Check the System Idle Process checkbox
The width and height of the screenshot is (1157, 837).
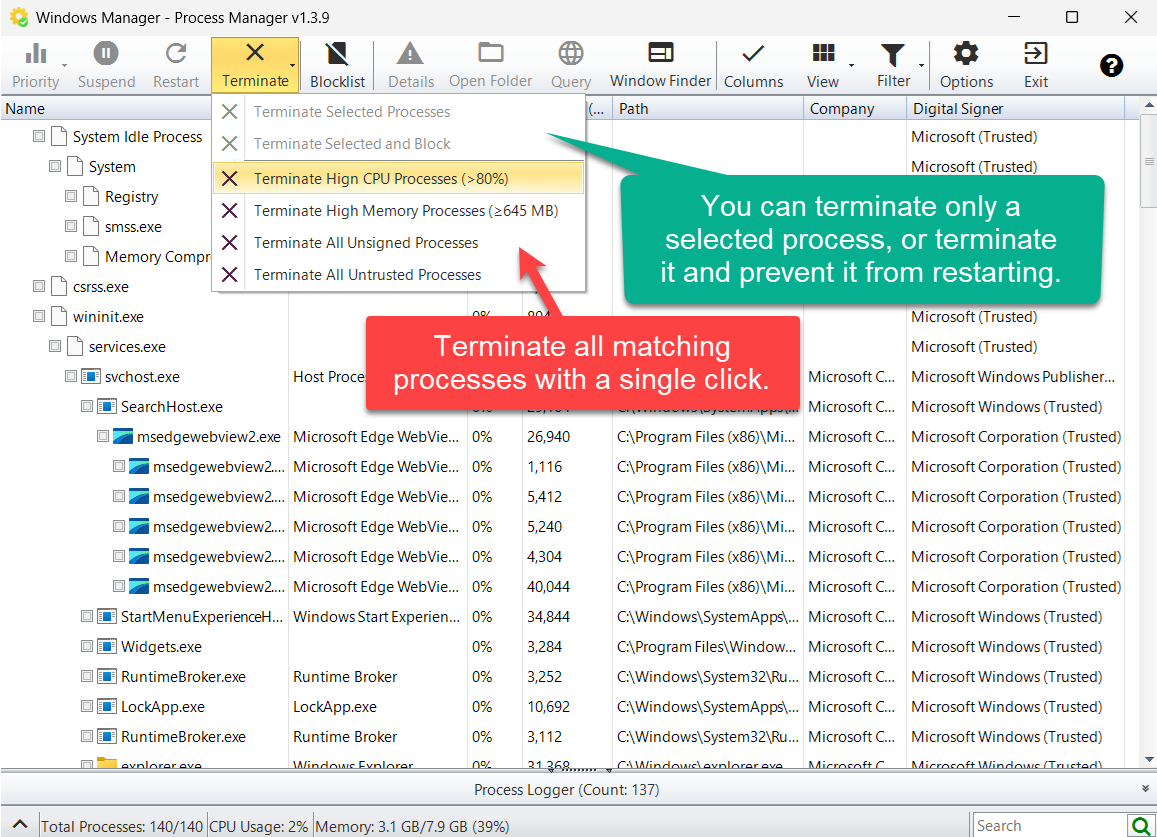pos(39,137)
